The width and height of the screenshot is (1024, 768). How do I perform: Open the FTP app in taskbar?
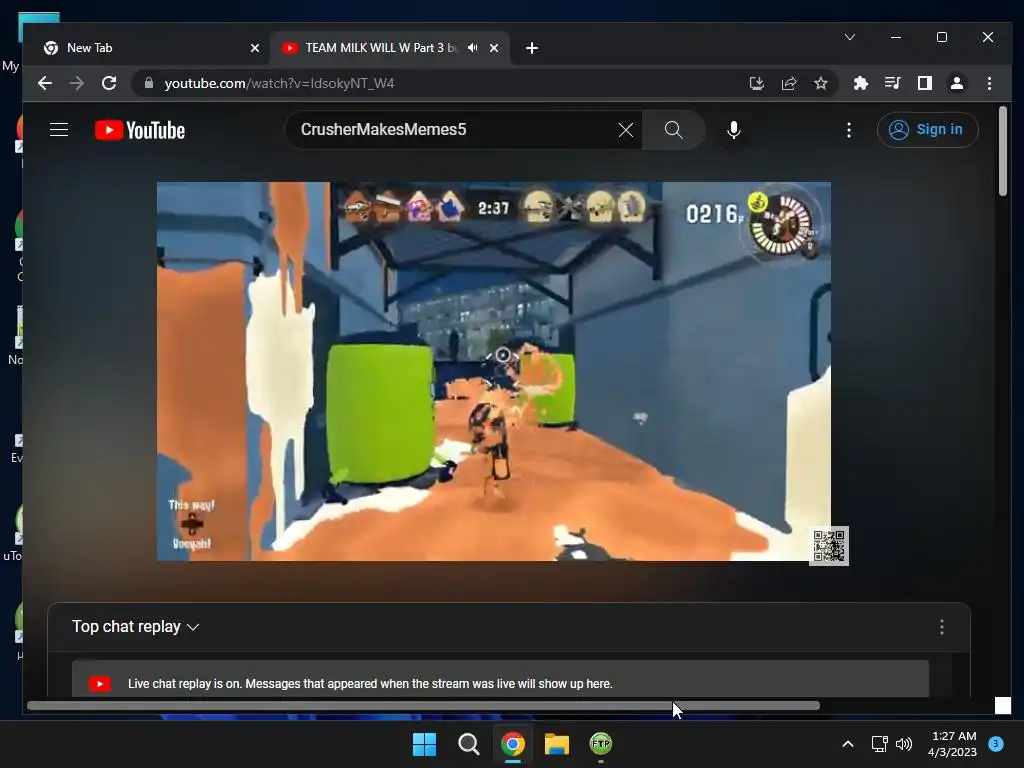601,743
